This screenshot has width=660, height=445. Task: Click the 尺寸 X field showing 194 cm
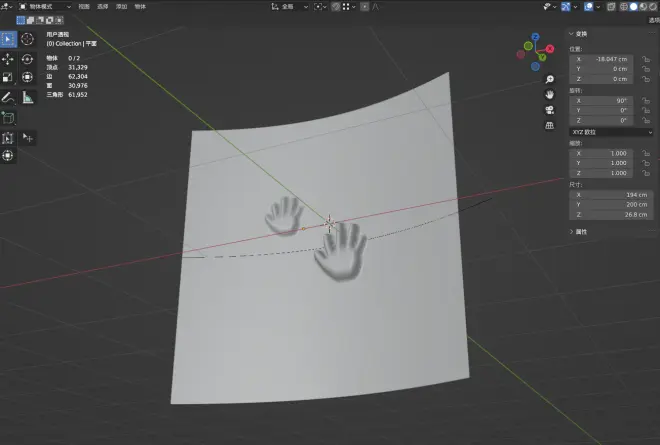point(609,194)
